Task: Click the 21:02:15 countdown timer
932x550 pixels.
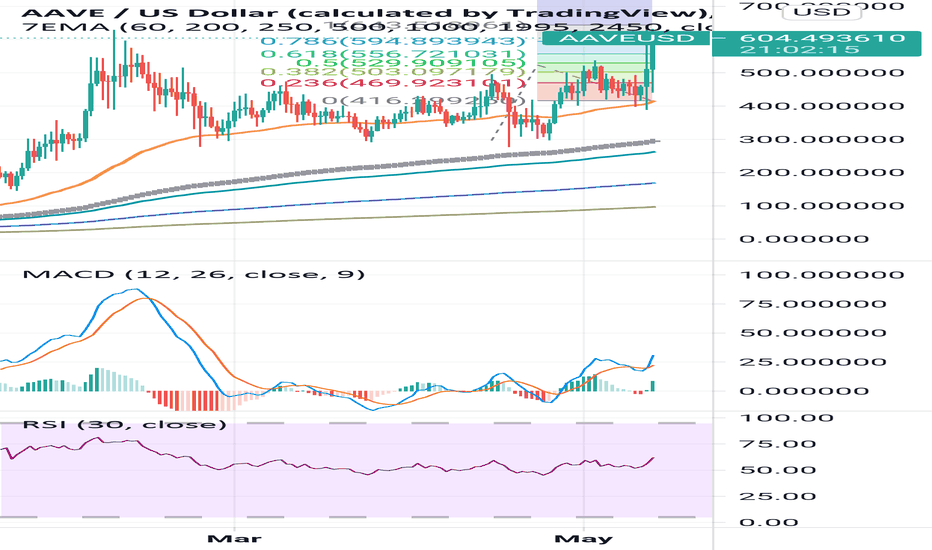Action: point(799,49)
